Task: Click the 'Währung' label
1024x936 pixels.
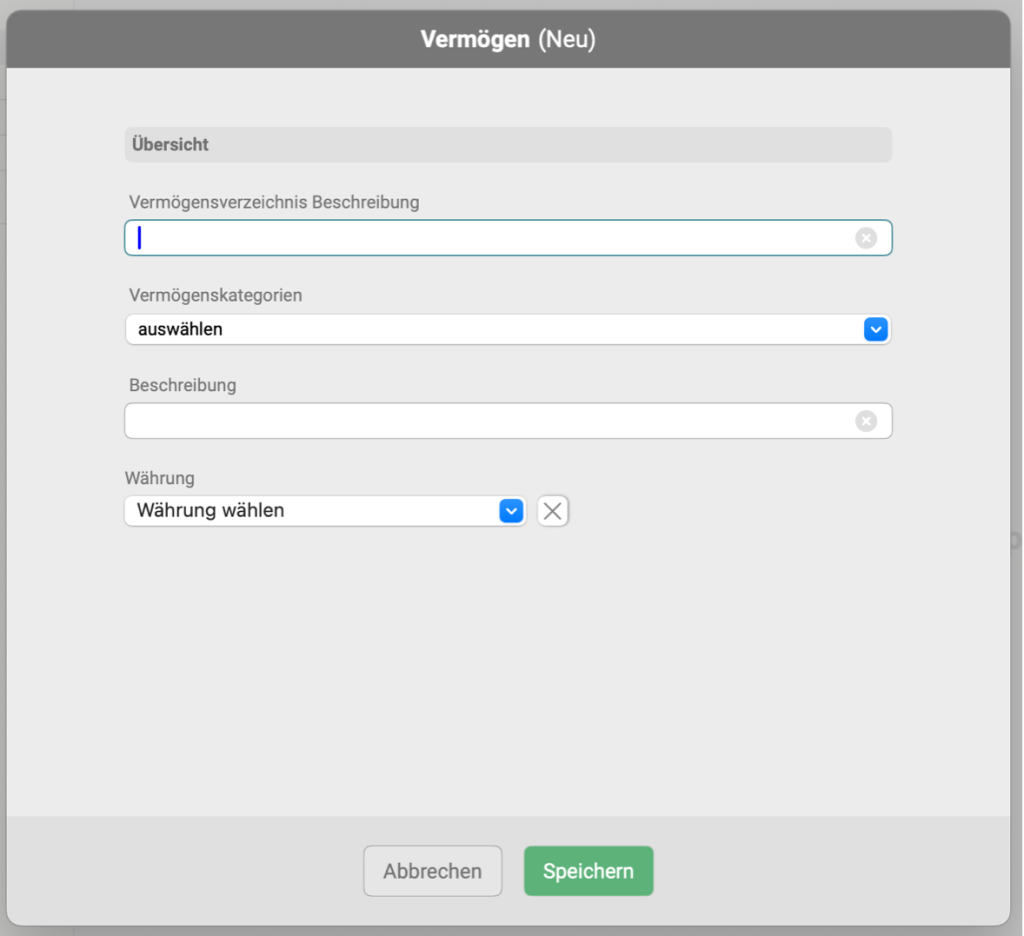Action: coord(160,478)
